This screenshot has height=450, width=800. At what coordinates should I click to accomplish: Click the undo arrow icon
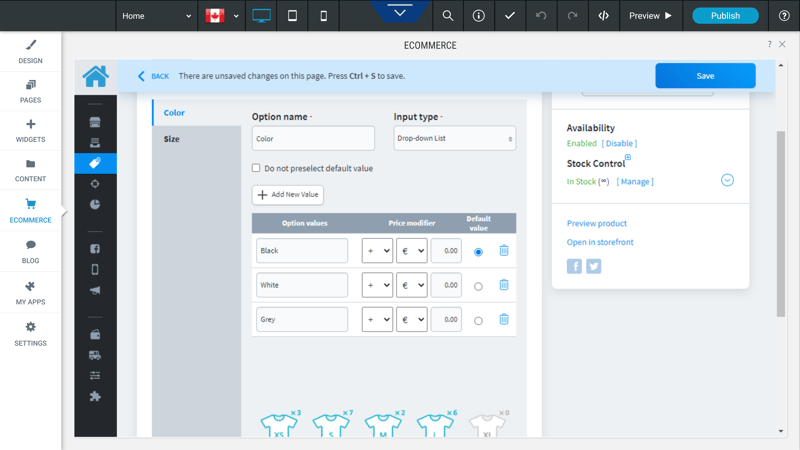tap(541, 16)
